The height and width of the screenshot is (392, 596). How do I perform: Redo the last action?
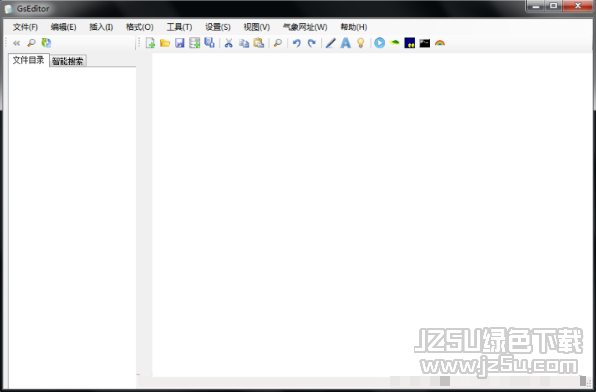click(312, 43)
